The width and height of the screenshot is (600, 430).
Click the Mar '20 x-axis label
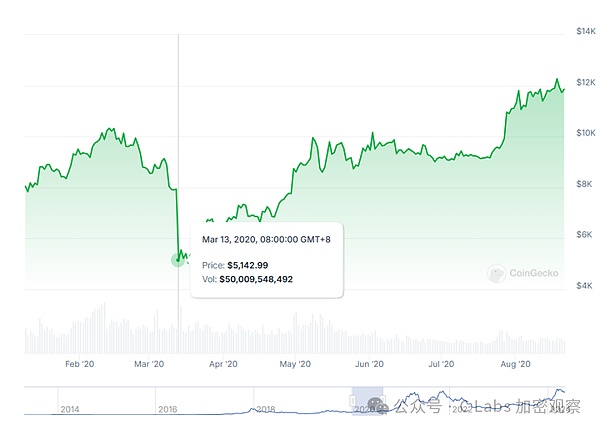(148, 366)
